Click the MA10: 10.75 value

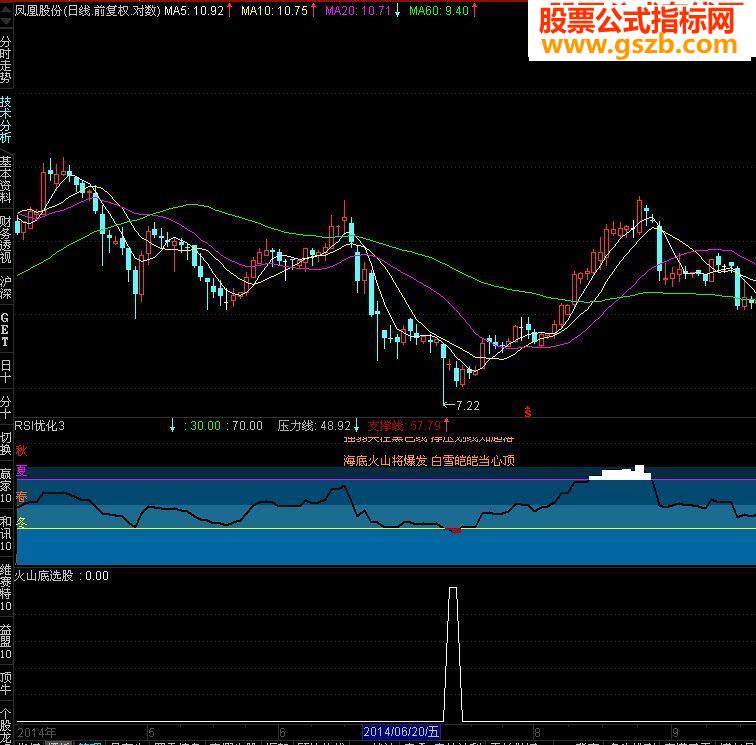pyautogui.click(x=274, y=10)
